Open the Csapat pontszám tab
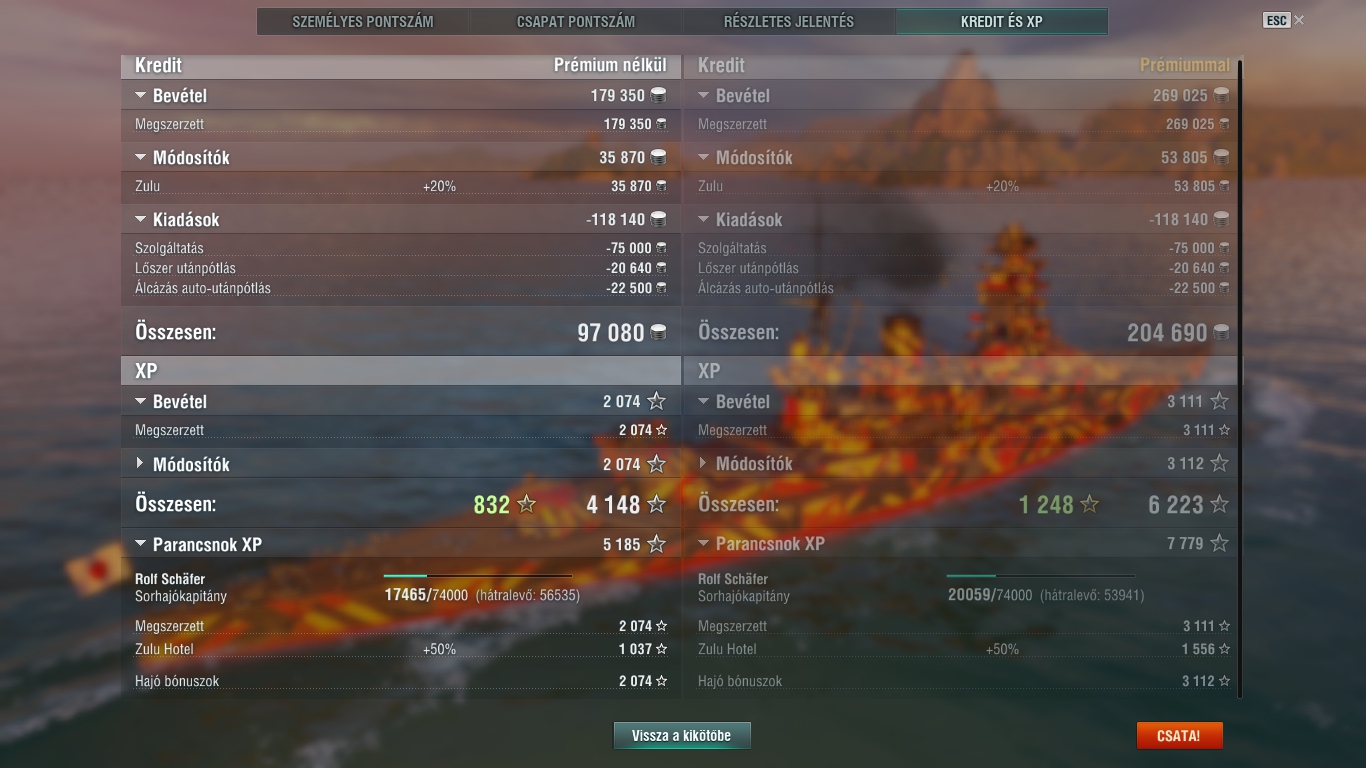1366x768 pixels. 576,21
